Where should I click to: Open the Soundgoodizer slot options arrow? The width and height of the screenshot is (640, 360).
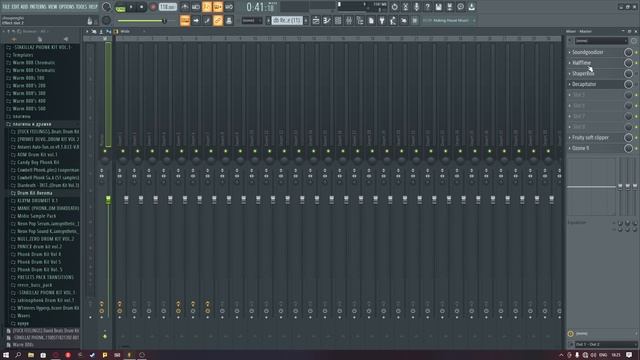pos(570,52)
